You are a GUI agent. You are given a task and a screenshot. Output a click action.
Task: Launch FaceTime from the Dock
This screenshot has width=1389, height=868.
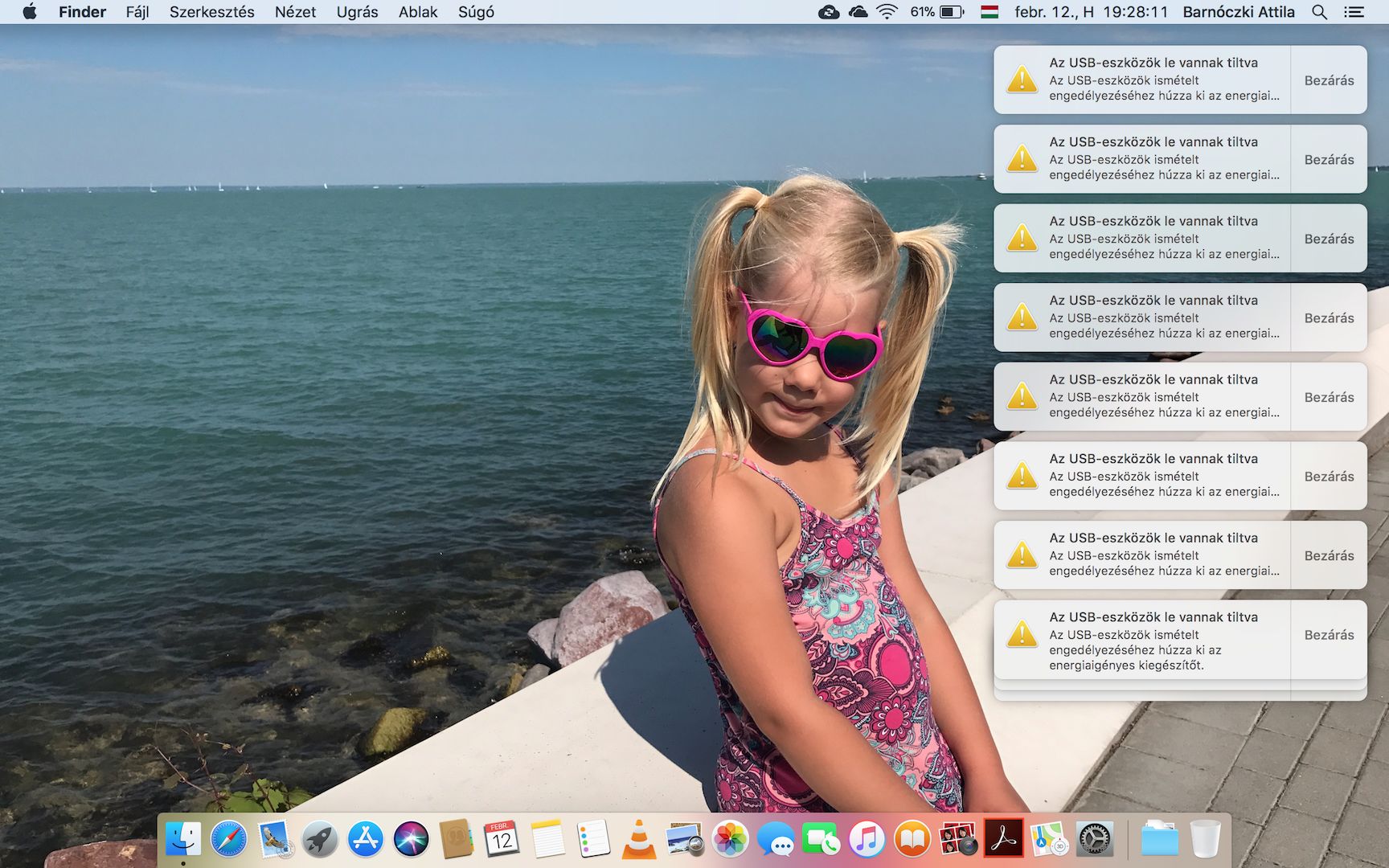pyautogui.click(x=822, y=839)
